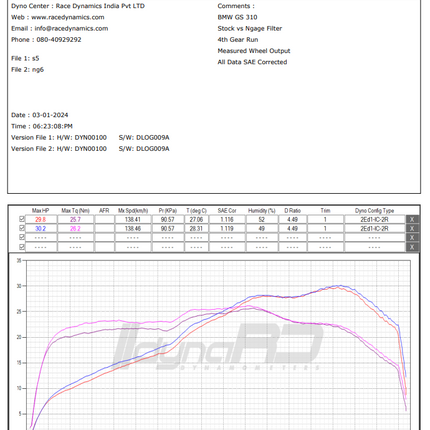Image resolution: width=430 pixels, height=430 pixels.
Task: Select the Max Tq value 26.2
Action: click(x=75, y=228)
